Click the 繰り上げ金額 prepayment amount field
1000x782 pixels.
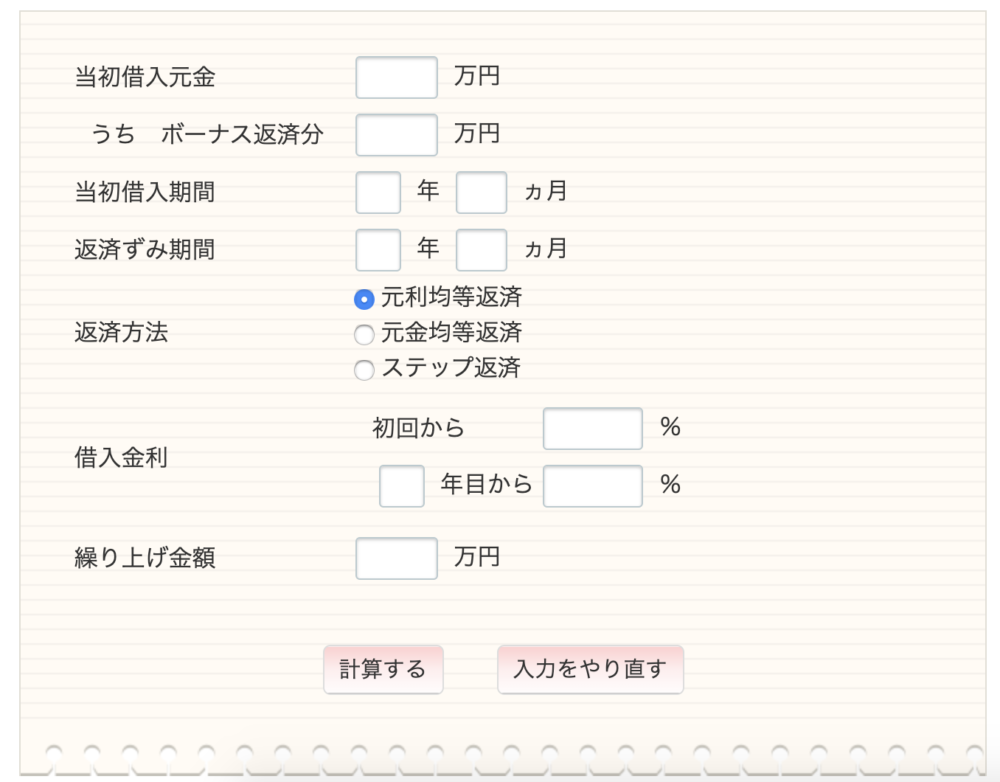[395, 557]
